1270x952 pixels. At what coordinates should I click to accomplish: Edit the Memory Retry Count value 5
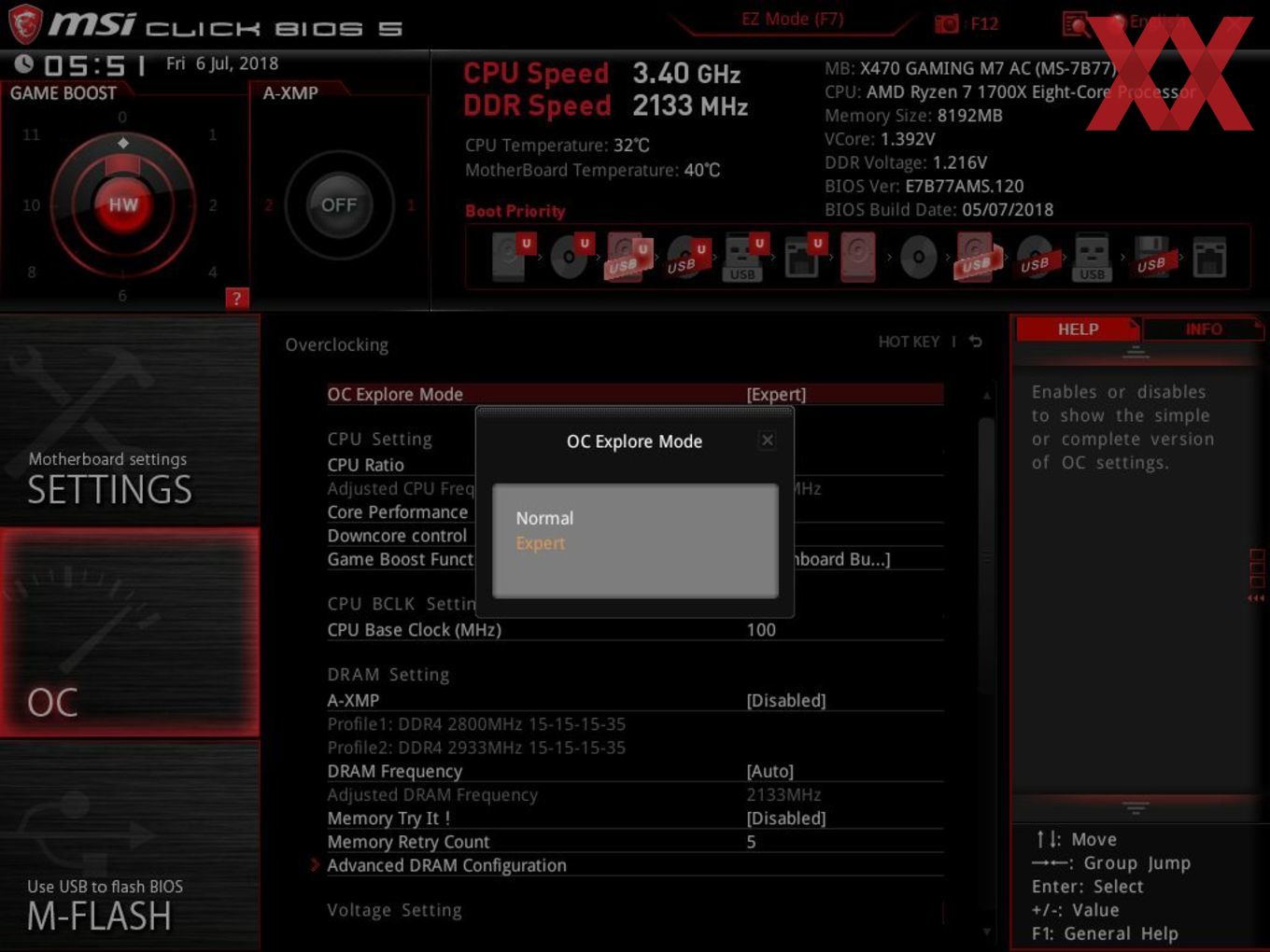(752, 842)
